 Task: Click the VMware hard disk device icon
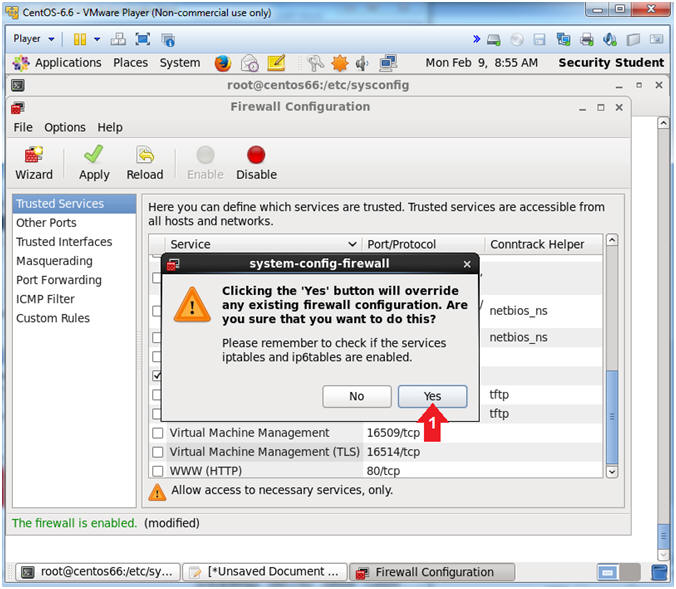[x=494, y=40]
